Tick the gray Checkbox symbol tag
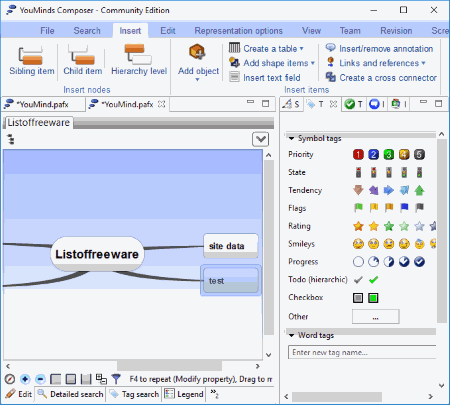 tap(358, 298)
